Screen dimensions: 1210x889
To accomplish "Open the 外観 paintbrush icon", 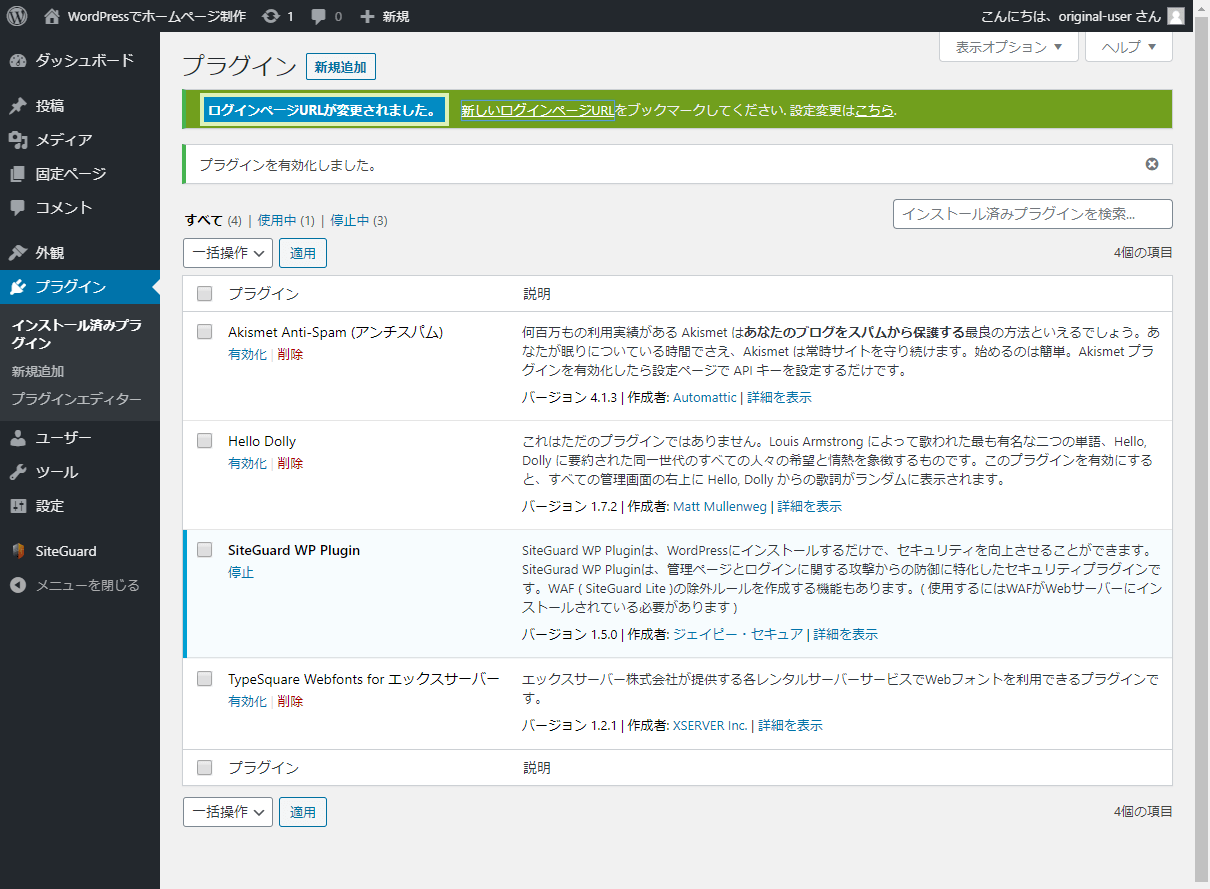I will pos(18,253).
